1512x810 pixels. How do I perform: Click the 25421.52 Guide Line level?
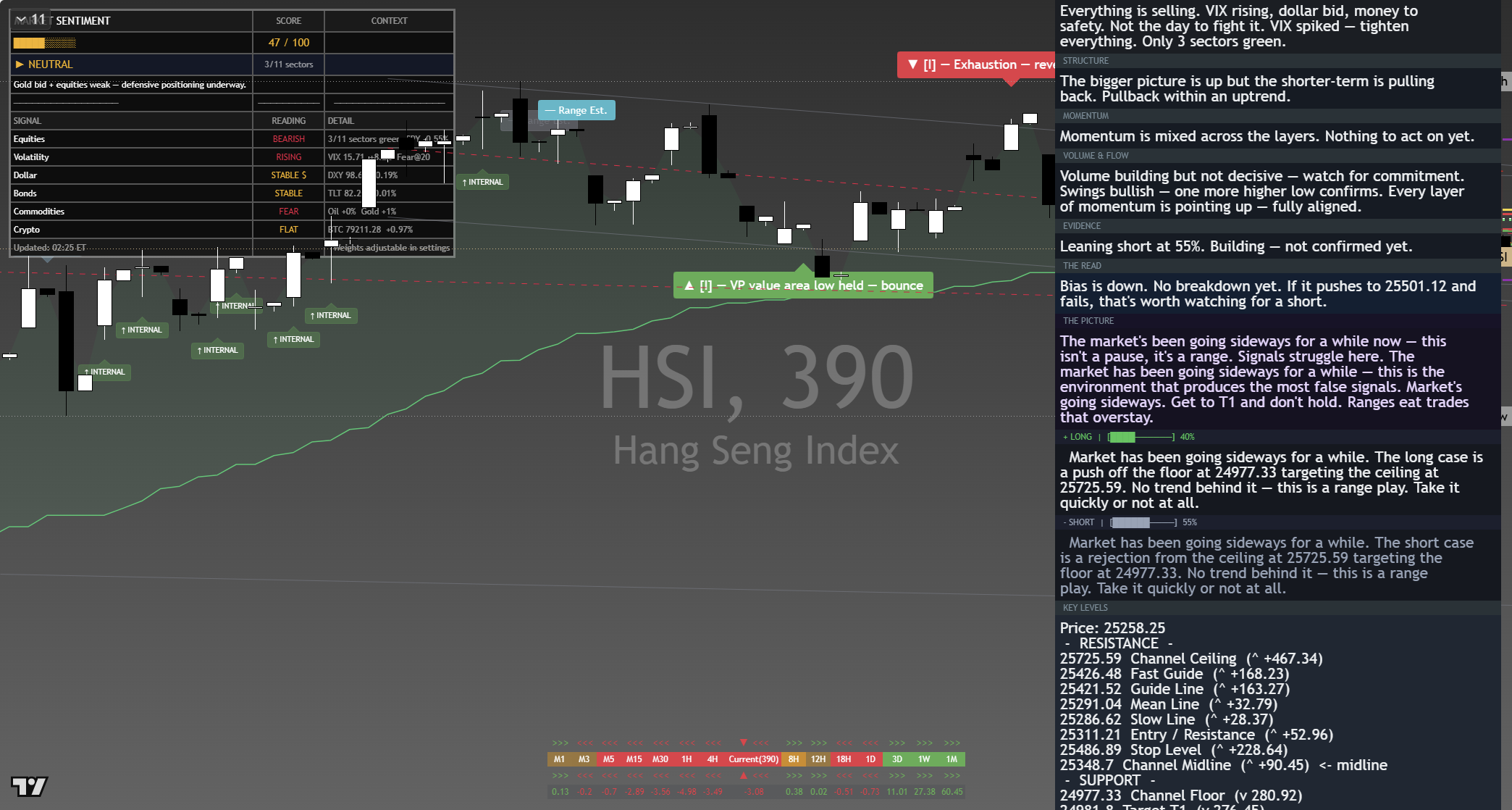point(1175,689)
